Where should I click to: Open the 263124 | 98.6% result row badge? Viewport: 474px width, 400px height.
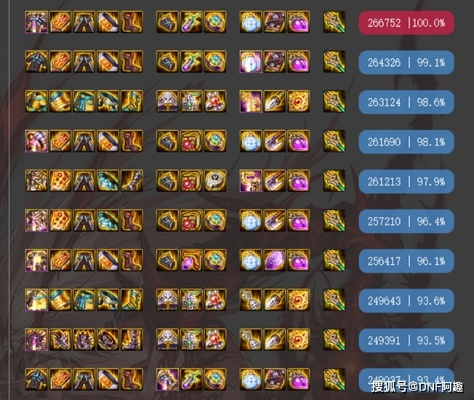pyautogui.click(x=406, y=102)
